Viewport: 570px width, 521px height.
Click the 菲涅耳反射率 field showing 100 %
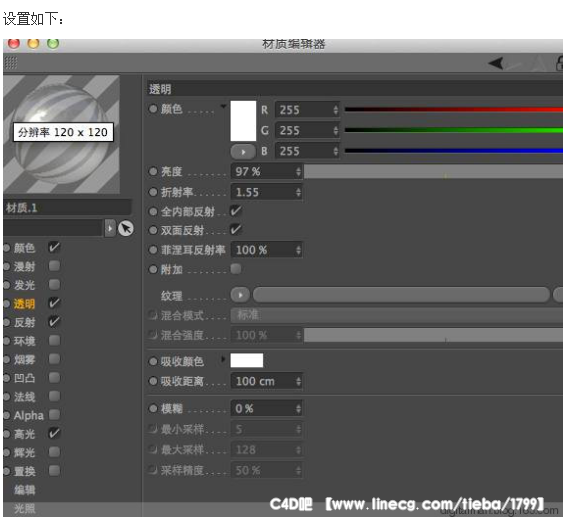[x=266, y=250]
